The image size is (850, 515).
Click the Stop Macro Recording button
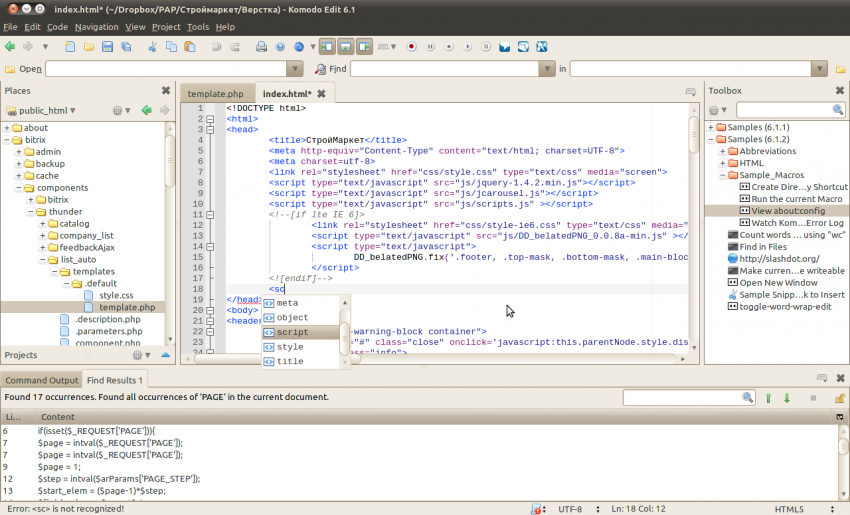point(449,47)
